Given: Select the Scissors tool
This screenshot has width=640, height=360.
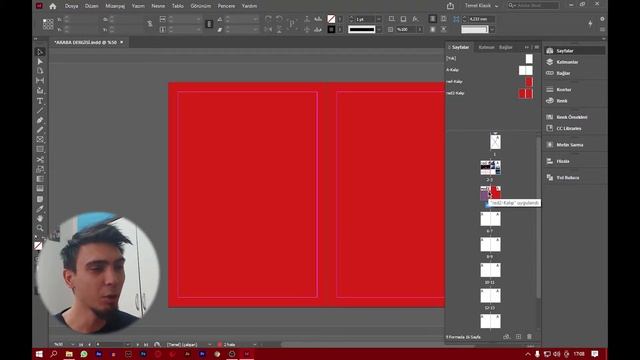Looking at the screenshot, I should coord(40,160).
